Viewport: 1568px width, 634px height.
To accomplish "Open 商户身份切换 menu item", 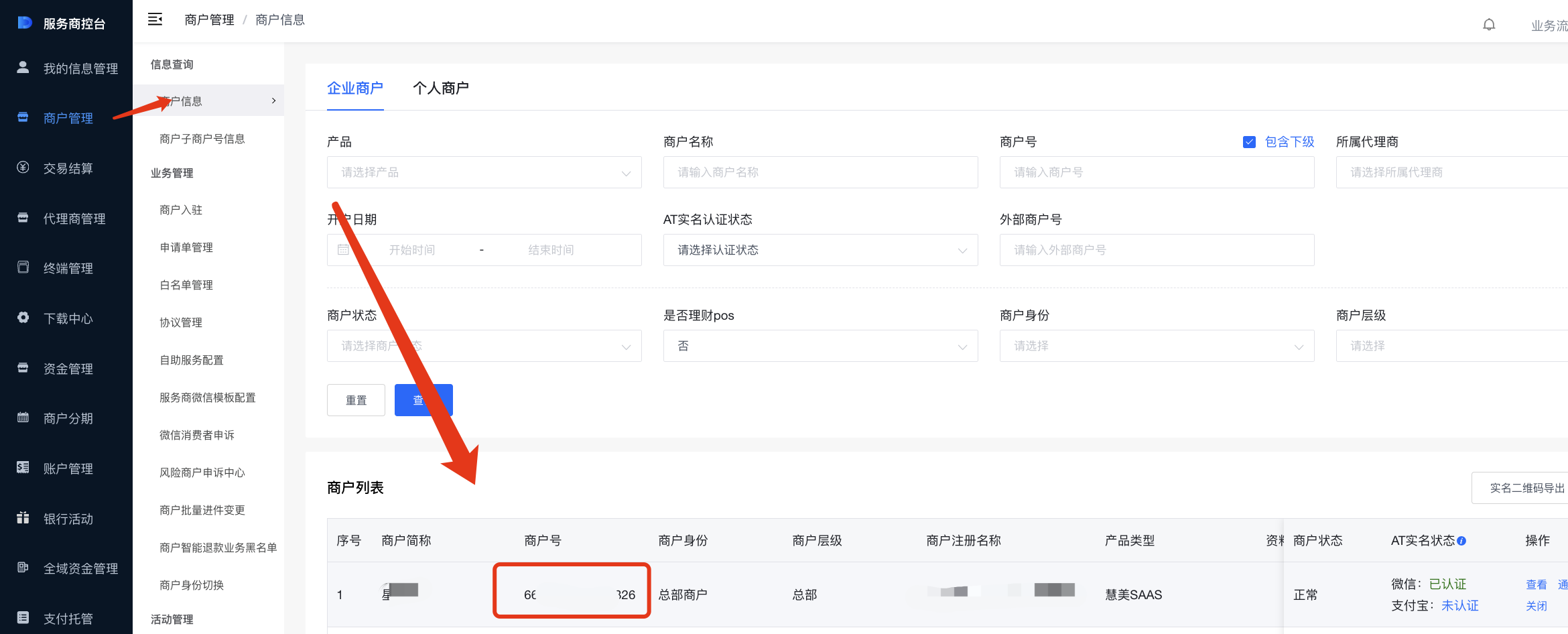I will pos(192,585).
